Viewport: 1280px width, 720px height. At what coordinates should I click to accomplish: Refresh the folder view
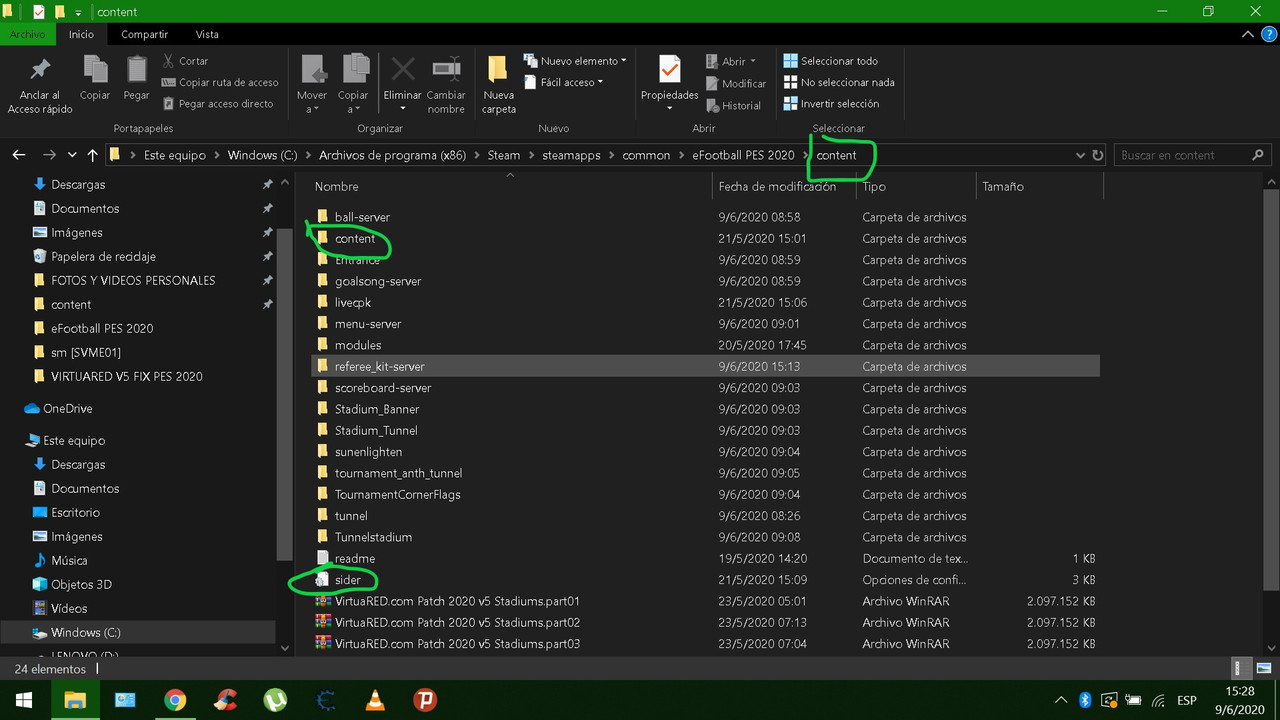(1098, 155)
